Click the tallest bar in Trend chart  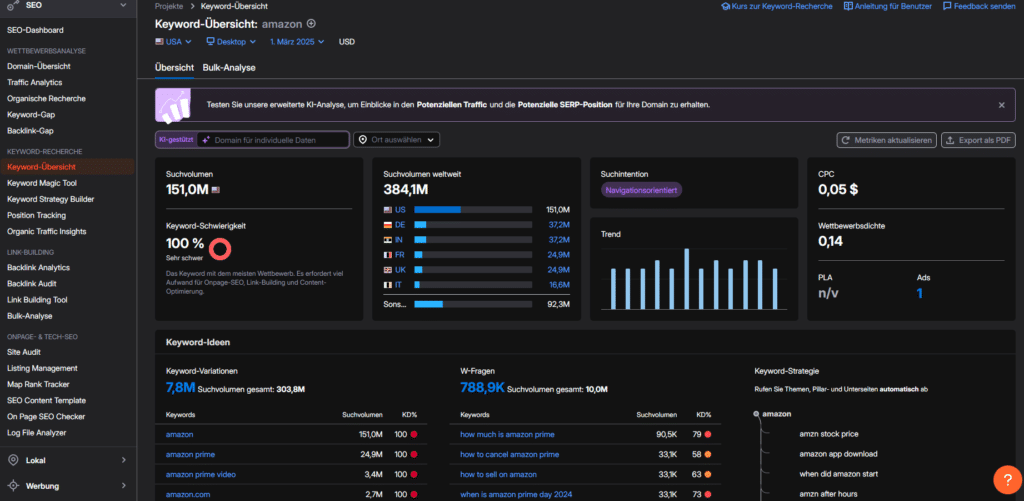(x=686, y=279)
